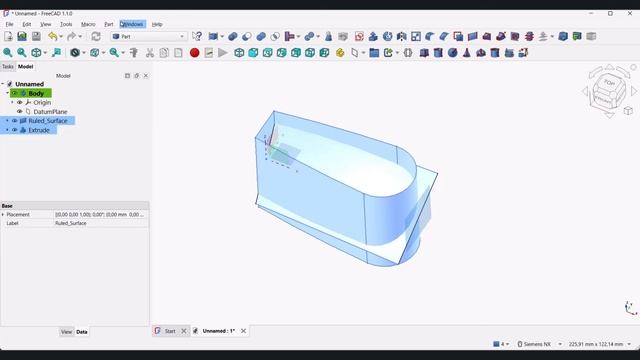Open the Part workbench selector dropdown
This screenshot has width=640, height=360.
[149, 36]
